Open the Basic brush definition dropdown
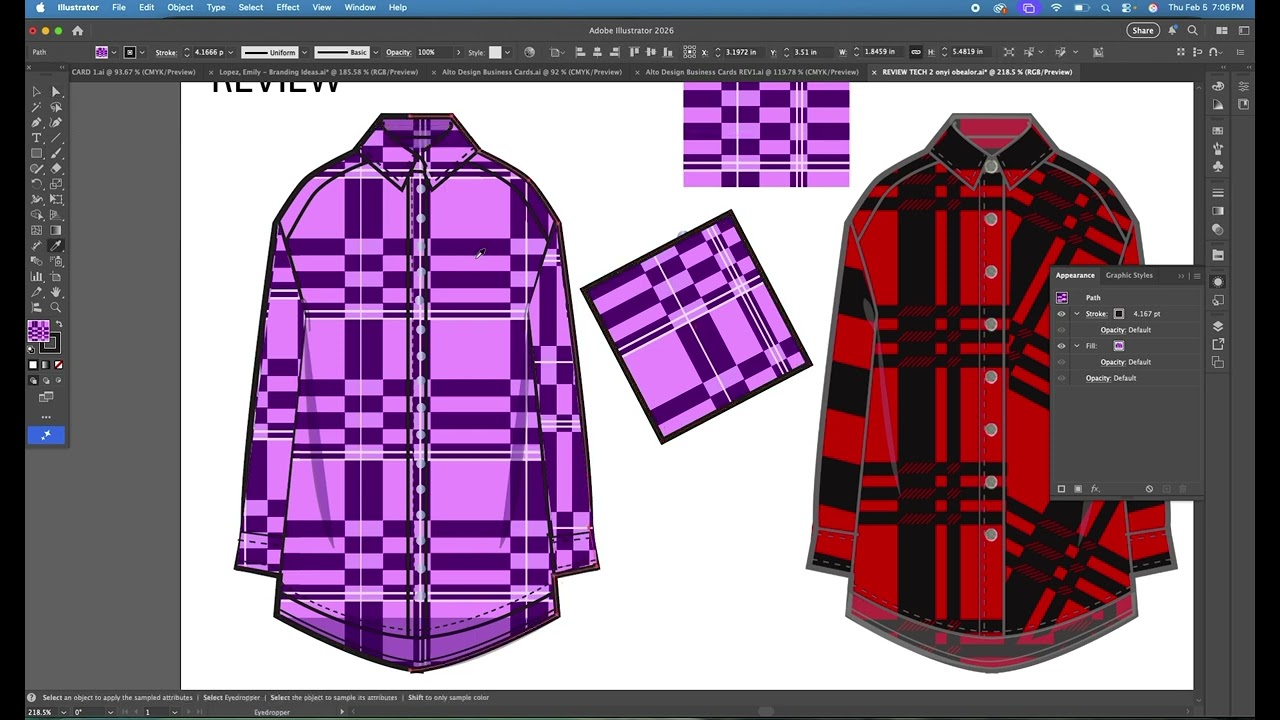This screenshot has height=720, width=1280. [x=374, y=52]
